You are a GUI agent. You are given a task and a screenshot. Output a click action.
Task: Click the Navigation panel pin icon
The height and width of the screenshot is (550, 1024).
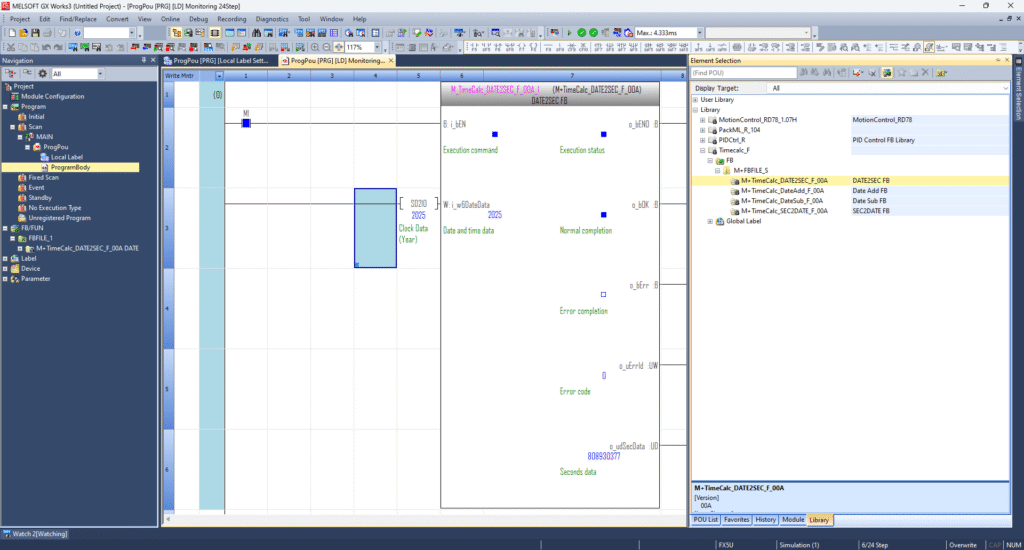144,60
